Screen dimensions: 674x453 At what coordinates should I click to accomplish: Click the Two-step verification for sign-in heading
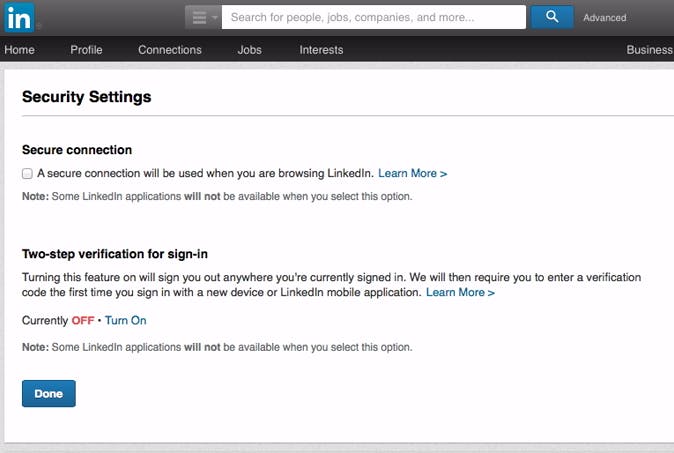[x=115, y=255]
